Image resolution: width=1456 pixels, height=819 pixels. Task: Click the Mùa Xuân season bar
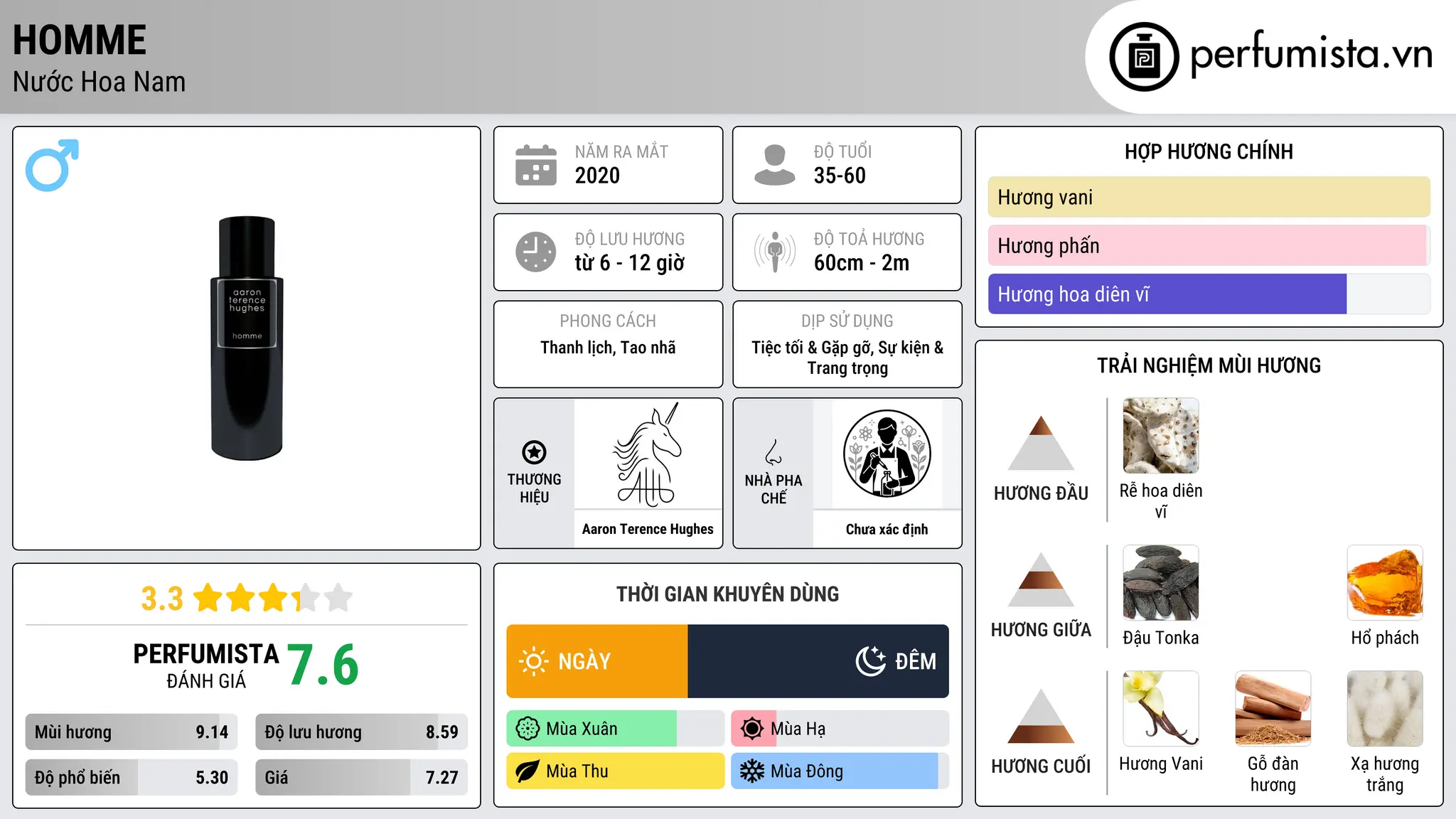coord(616,729)
